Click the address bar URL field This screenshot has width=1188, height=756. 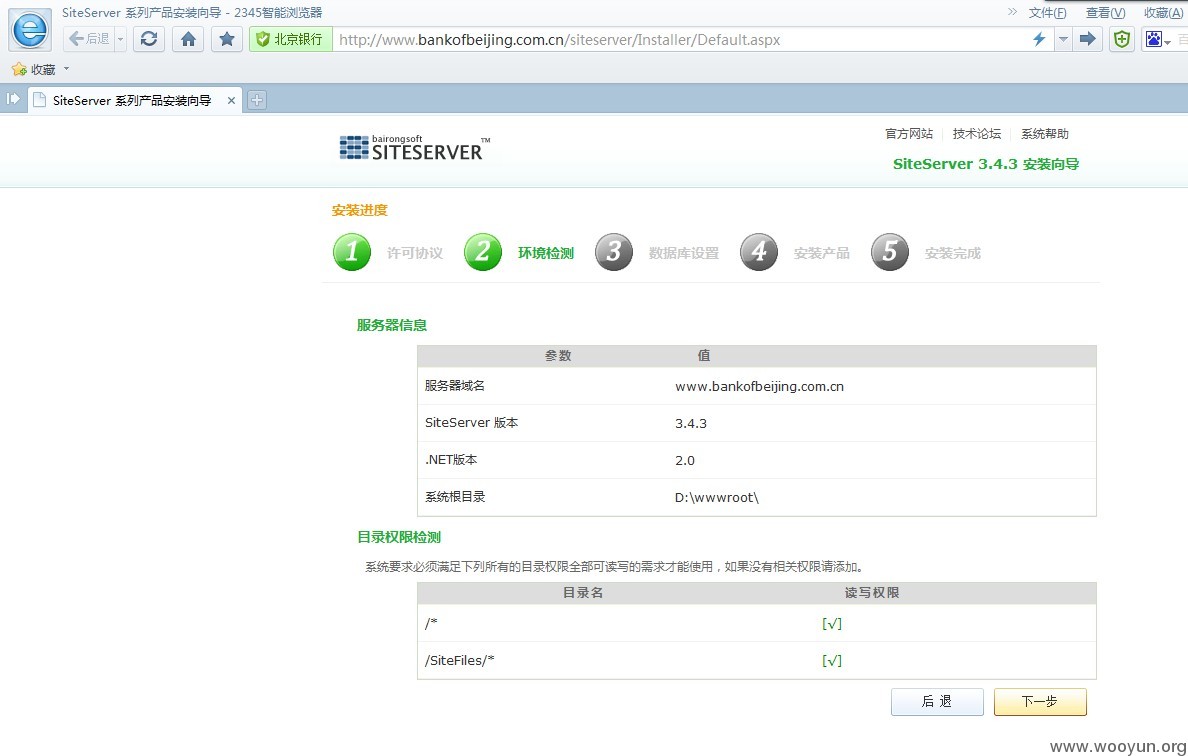(678, 39)
